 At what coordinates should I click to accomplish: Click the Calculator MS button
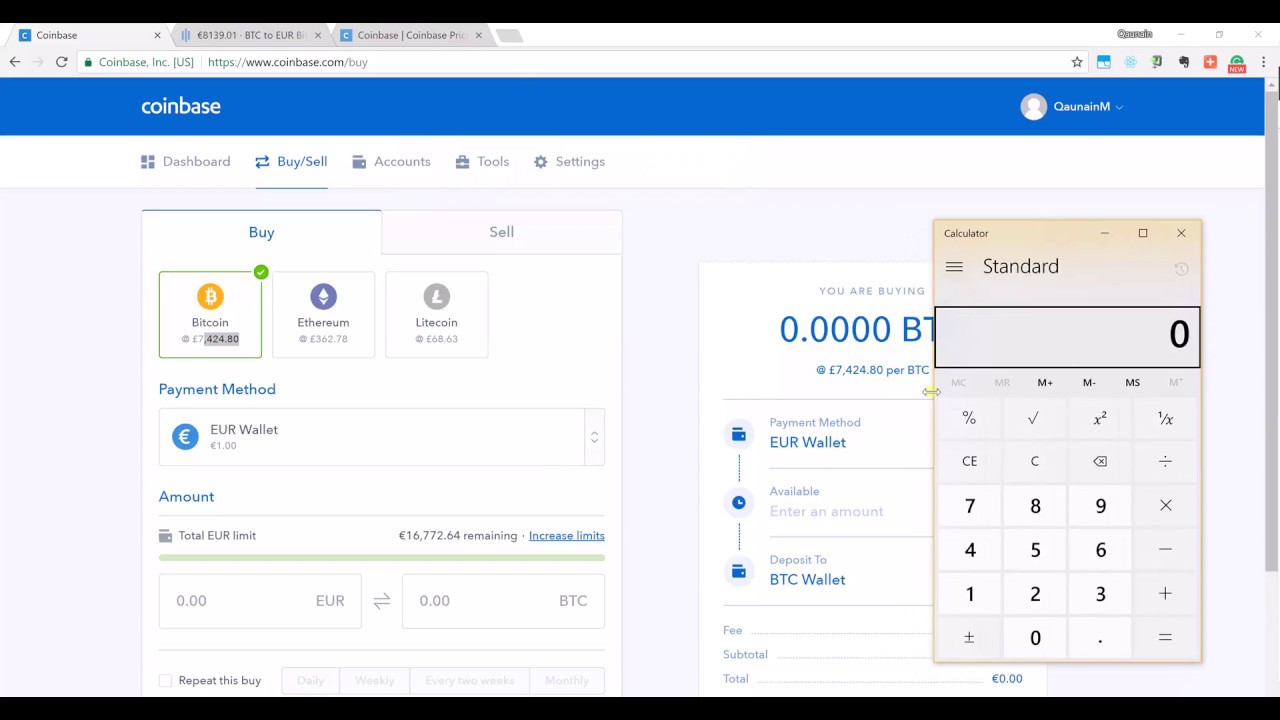1132,383
